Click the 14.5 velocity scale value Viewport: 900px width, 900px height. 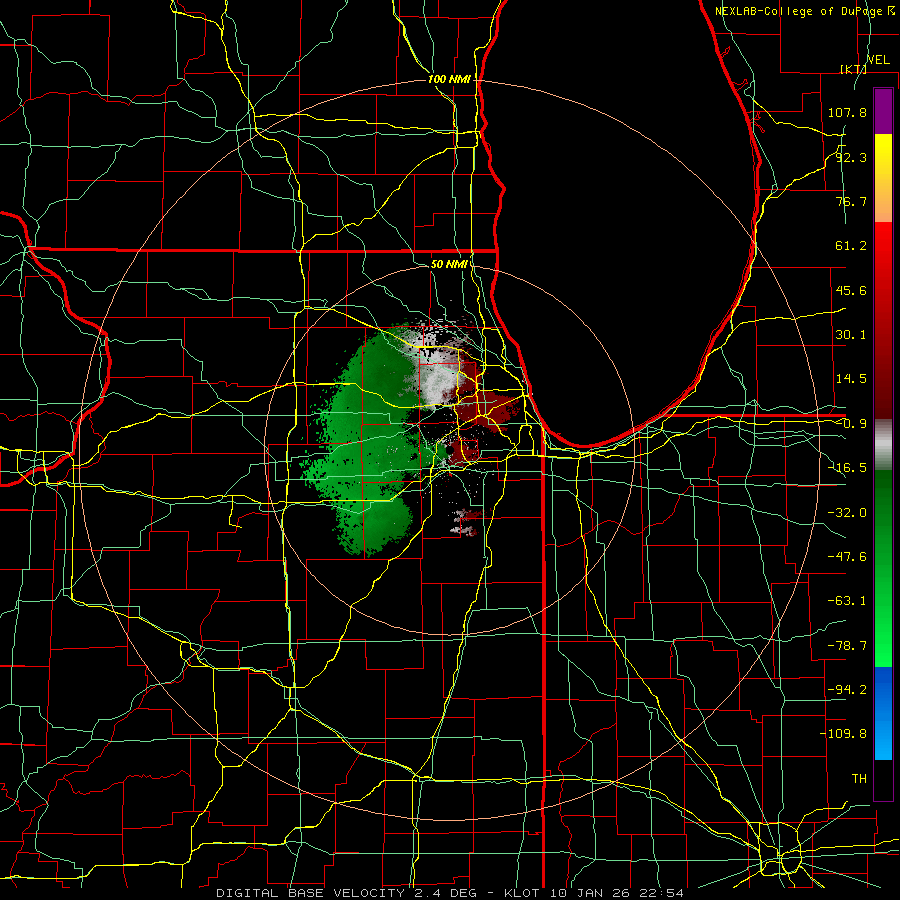click(851, 379)
